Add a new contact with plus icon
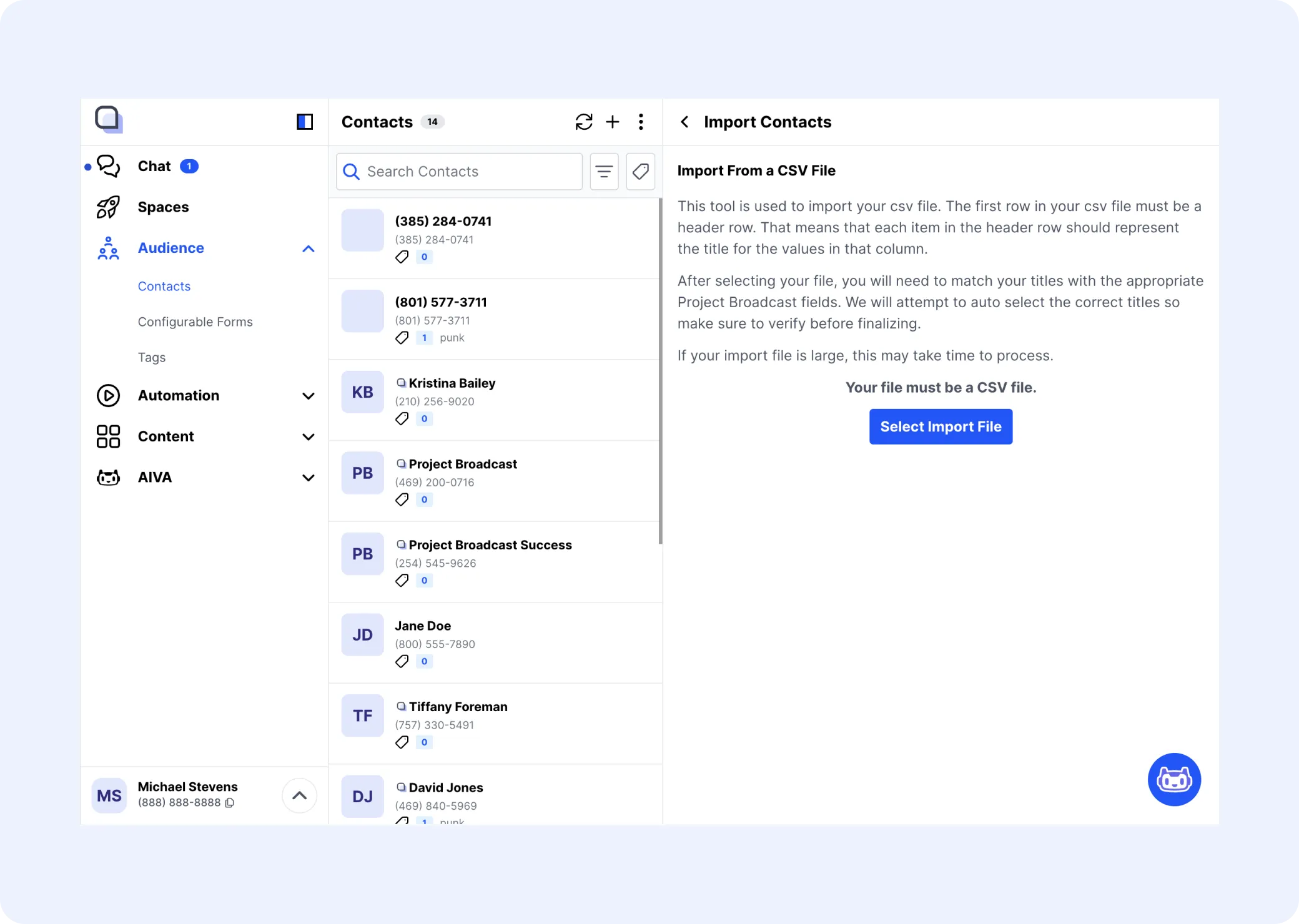The height and width of the screenshot is (924, 1299). (613, 122)
